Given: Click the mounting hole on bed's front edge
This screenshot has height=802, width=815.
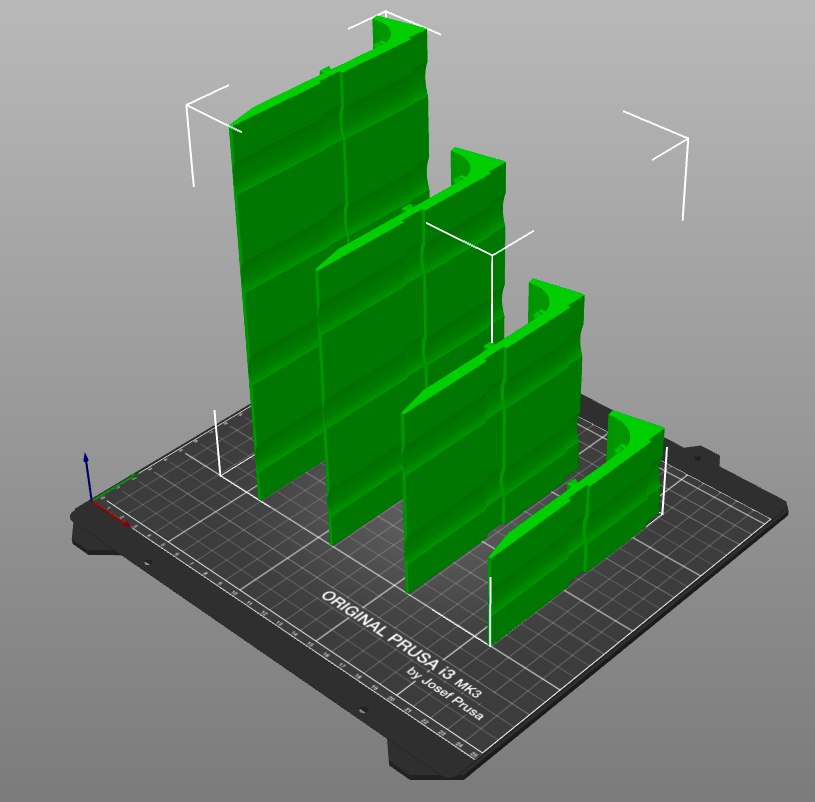Looking at the screenshot, I should tap(363, 712).
